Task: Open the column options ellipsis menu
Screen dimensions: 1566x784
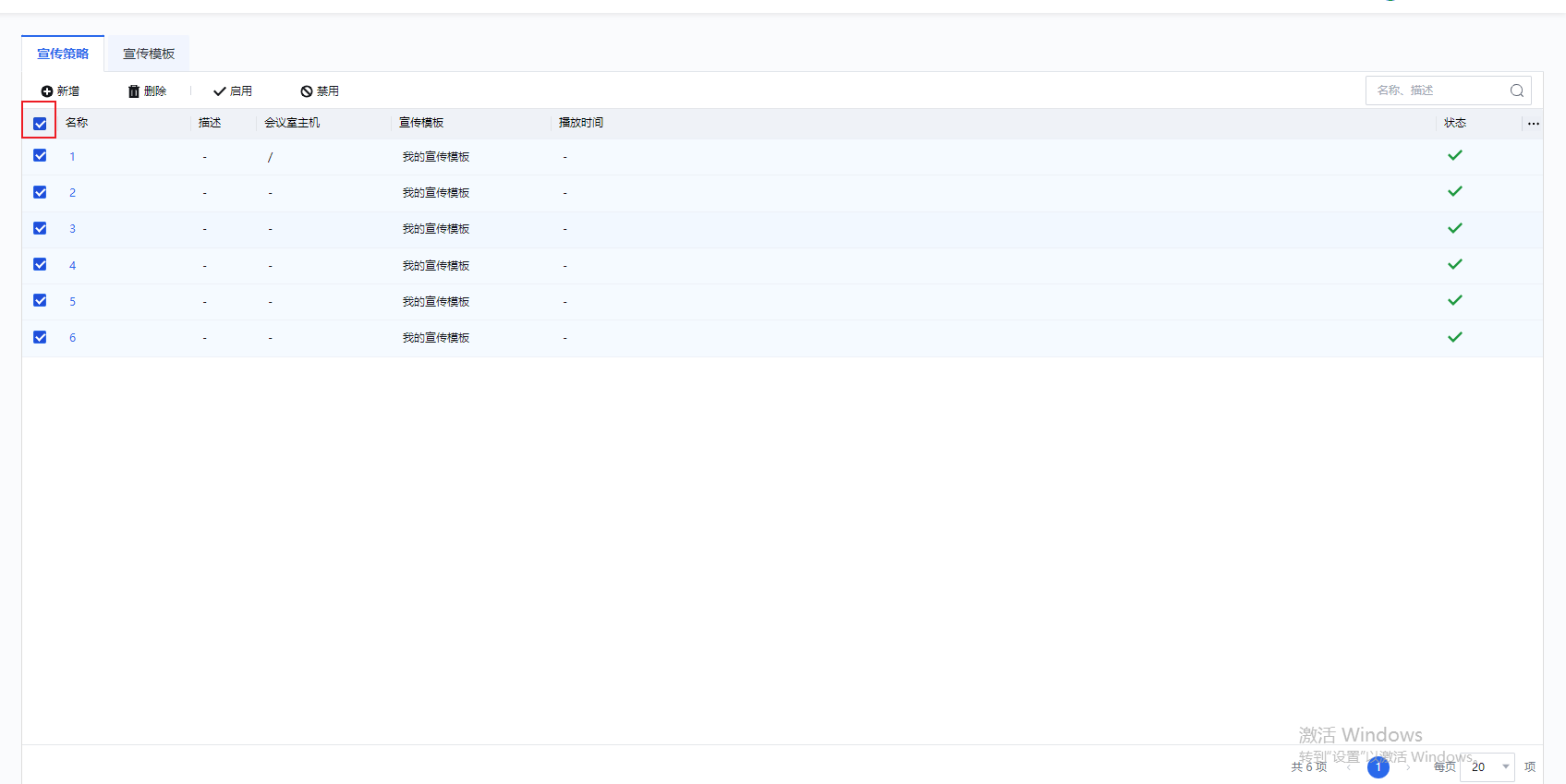Action: tap(1533, 124)
